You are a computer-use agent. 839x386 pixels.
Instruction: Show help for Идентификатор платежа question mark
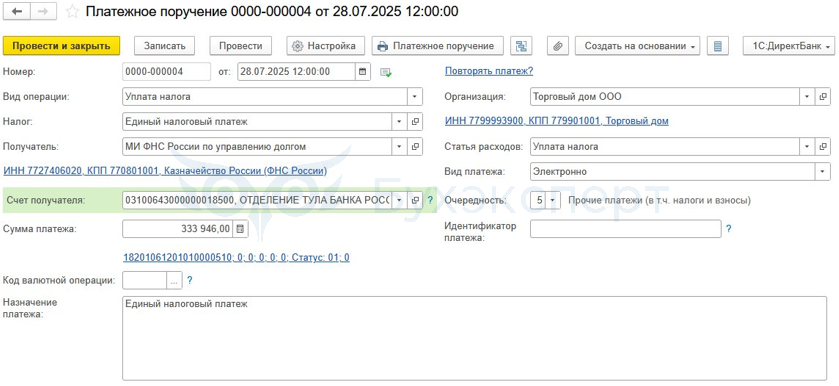[x=729, y=229]
